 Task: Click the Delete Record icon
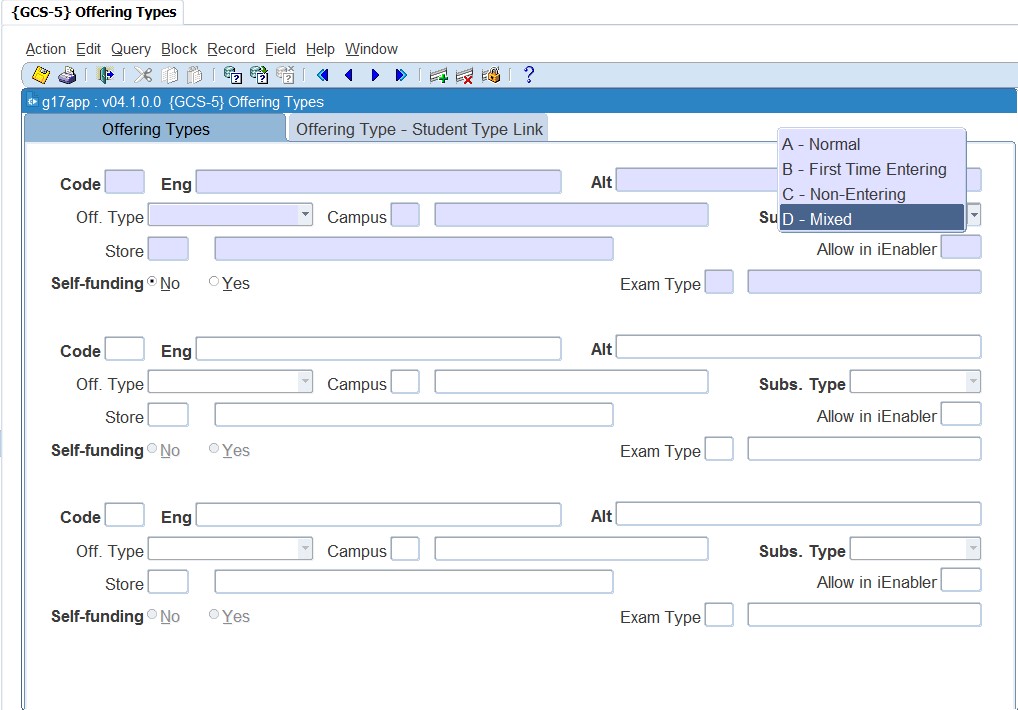point(464,75)
